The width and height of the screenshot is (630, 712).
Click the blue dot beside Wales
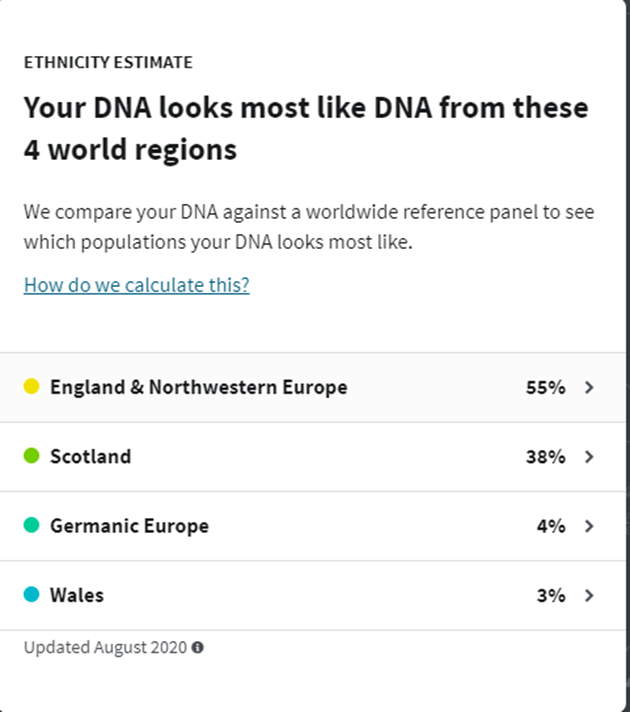31,595
